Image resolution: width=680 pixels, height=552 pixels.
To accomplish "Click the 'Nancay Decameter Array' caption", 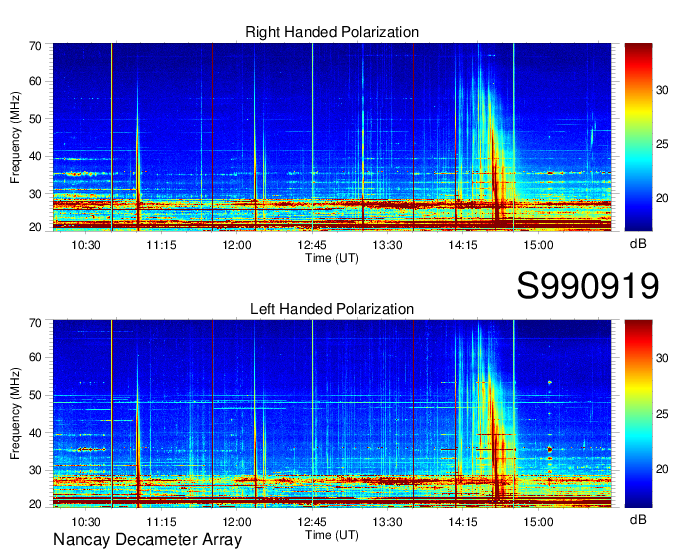I will click(x=147, y=540).
